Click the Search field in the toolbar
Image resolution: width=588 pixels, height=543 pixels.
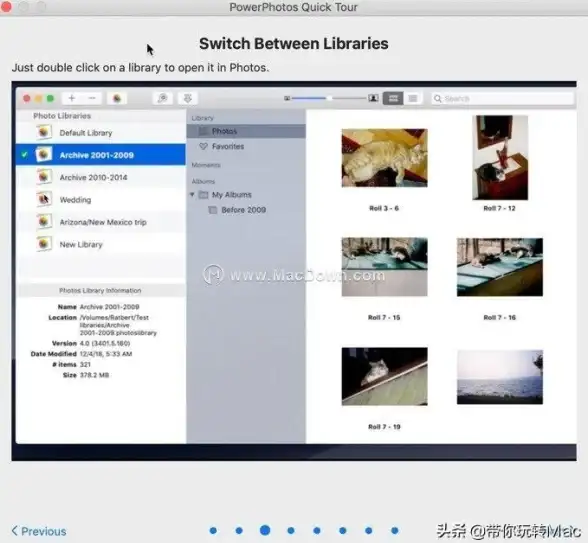pos(502,99)
